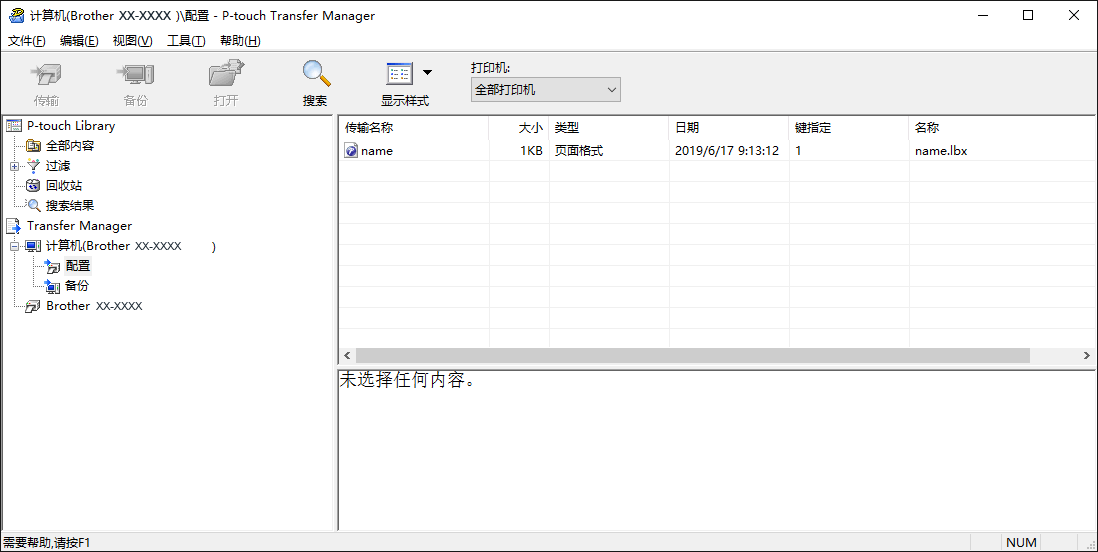Click the application icon in title bar
1098x552 pixels.
(15, 15)
